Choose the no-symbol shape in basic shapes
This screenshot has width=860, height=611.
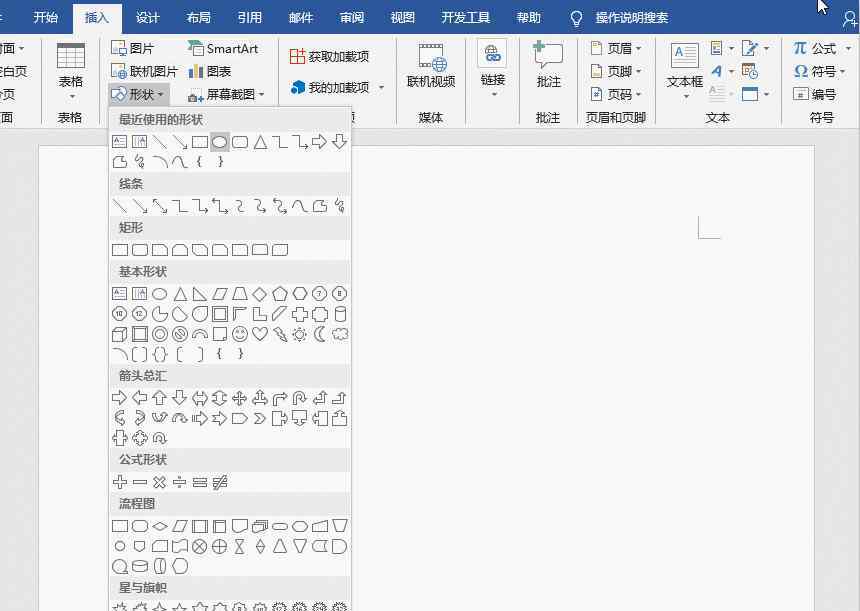click(x=179, y=333)
